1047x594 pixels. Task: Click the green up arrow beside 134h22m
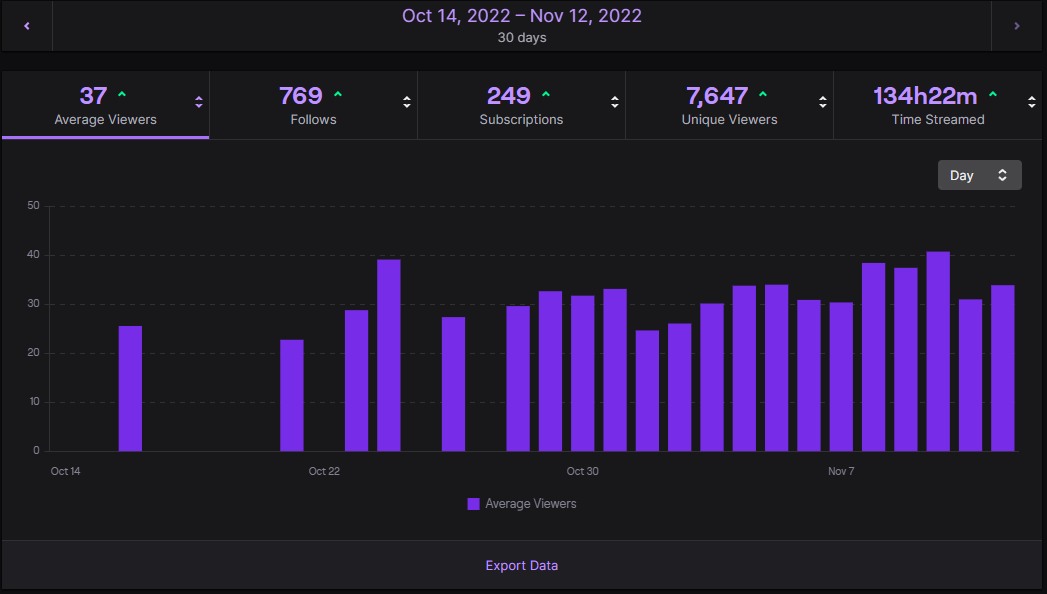(993, 95)
